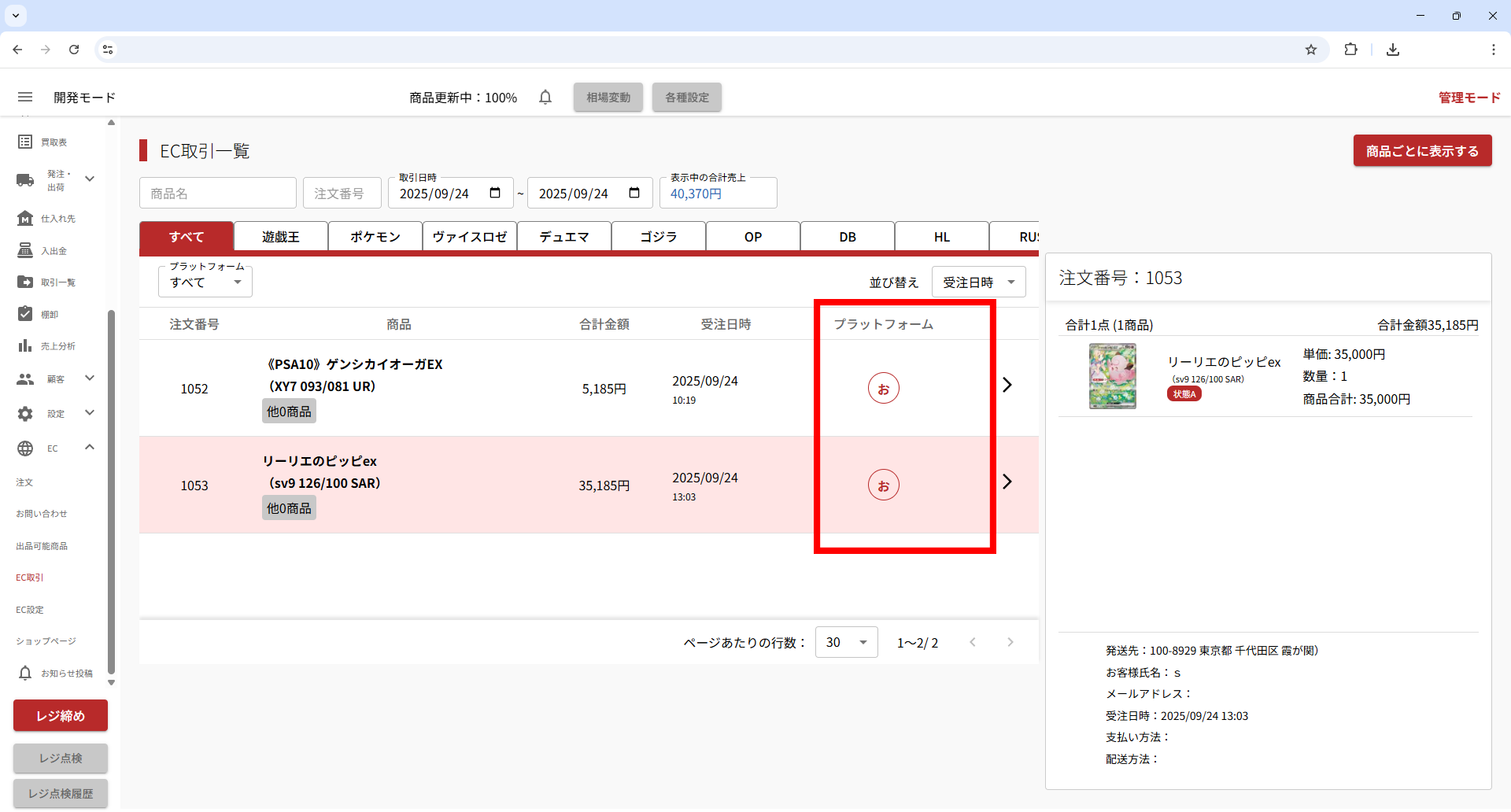Expand the 顧客 customer sidebar section
Viewport: 1511px width, 812px height.
90,378
